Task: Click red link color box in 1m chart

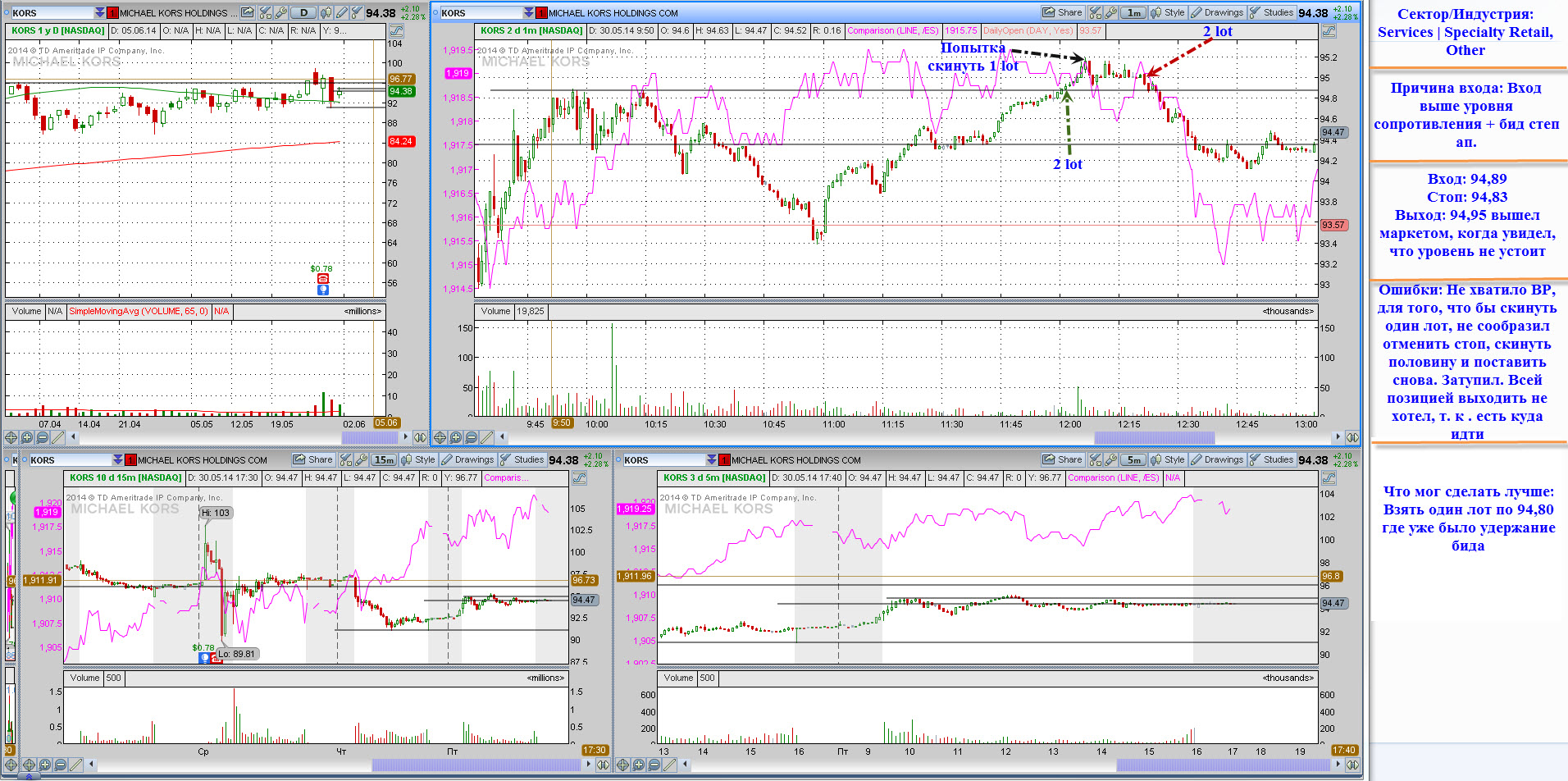Action: [541, 12]
